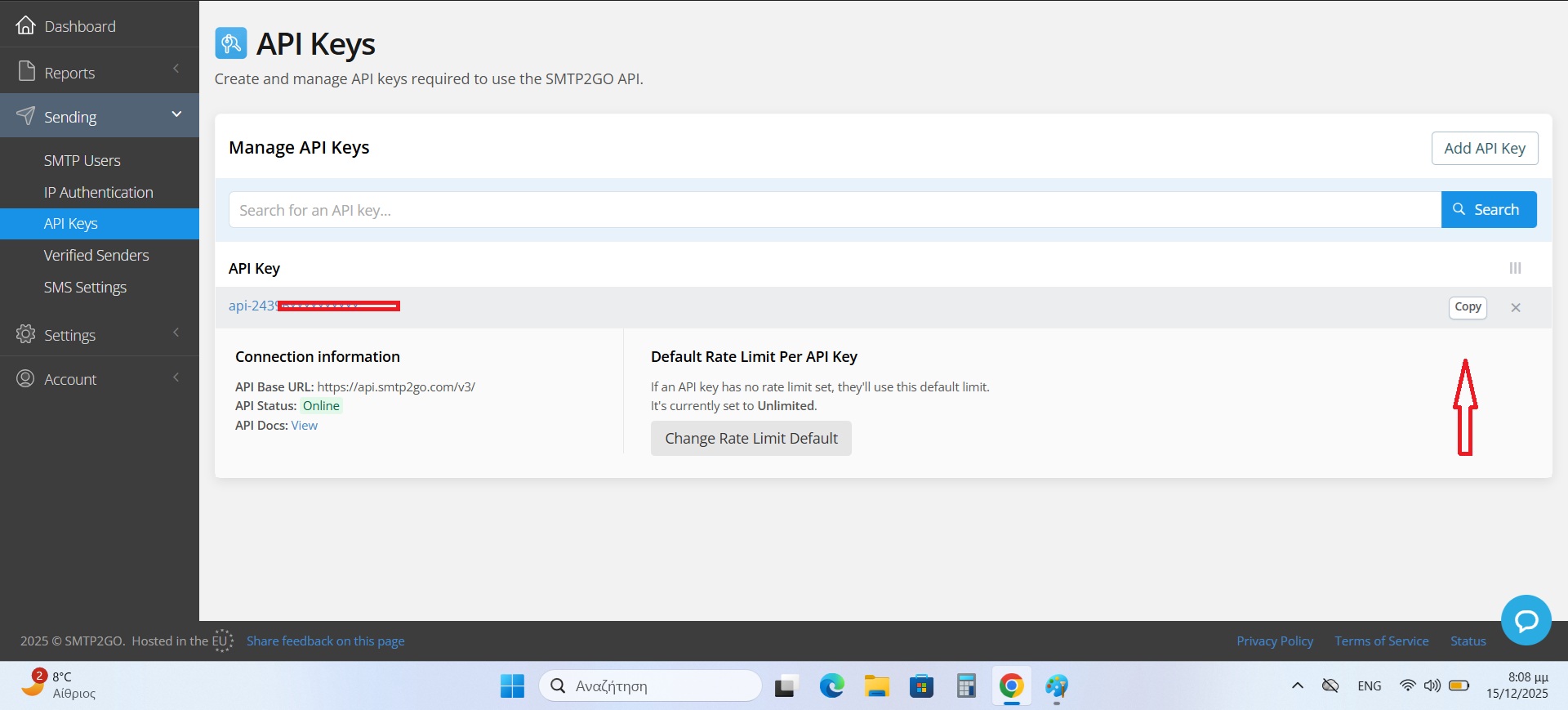The height and width of the screenshot is (710, 1568).
Task: Open Microsoft Edge from the taskbar
Action: pyautogui.click(x=831, y=686)
